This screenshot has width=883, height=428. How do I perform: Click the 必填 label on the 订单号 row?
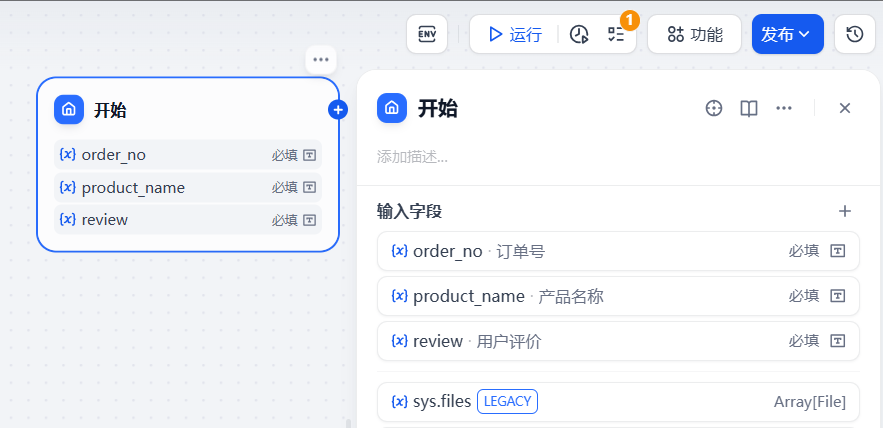804,251
